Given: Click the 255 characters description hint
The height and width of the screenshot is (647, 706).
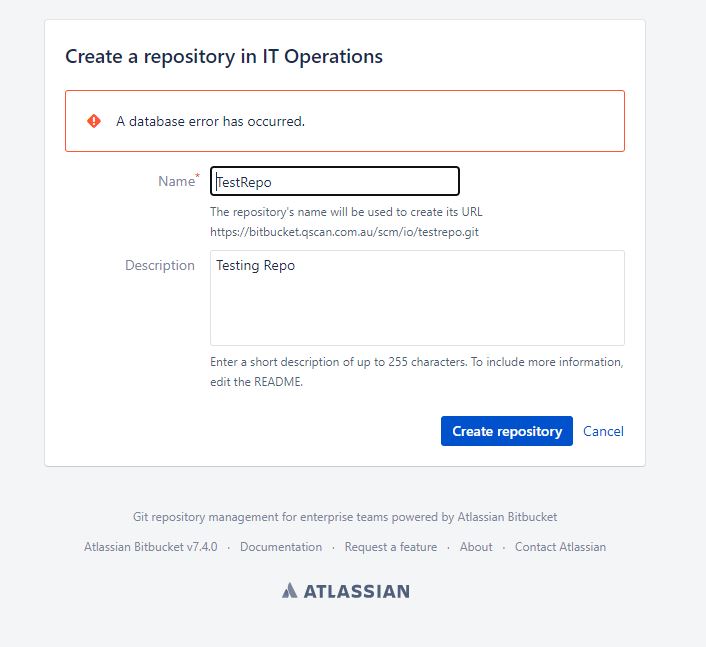Looking at the screenshot, I should tap(417, 371).
